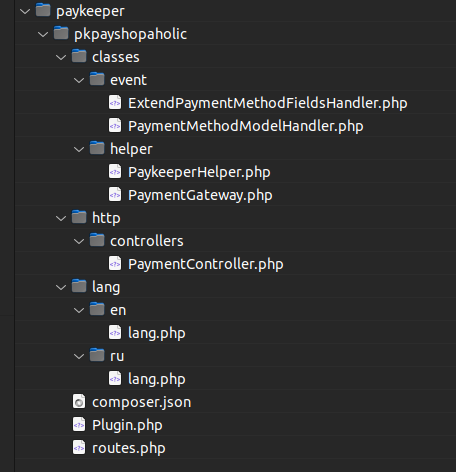Viewport: 456px width, 472px height.
Task: Click the controllers folder icon
Action: 97,240
